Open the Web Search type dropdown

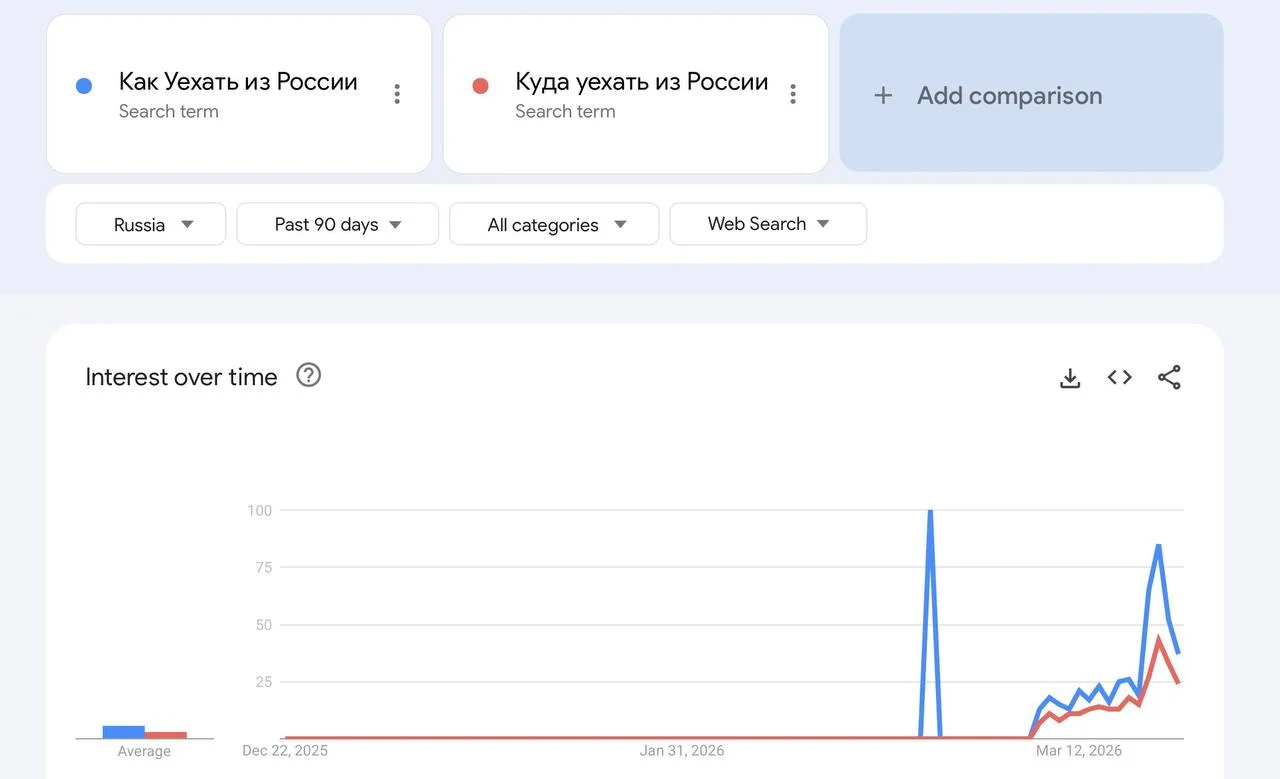tap(768, 224)
